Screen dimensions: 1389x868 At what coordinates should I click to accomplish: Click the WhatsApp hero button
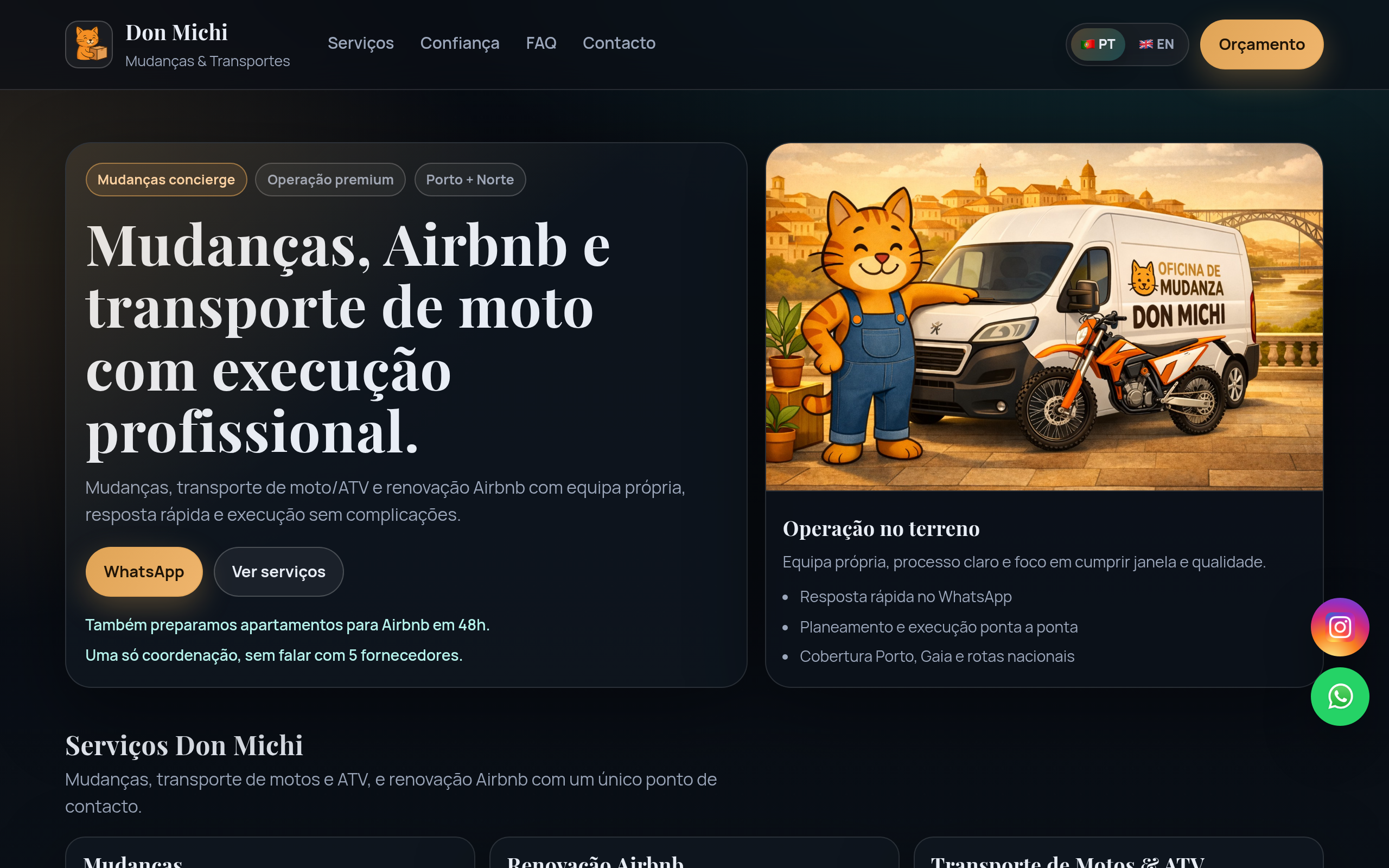tap(144, 571)
